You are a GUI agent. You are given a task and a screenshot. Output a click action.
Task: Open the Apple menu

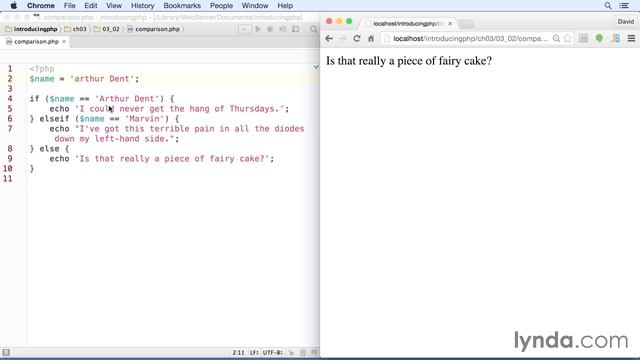point(13,6)
